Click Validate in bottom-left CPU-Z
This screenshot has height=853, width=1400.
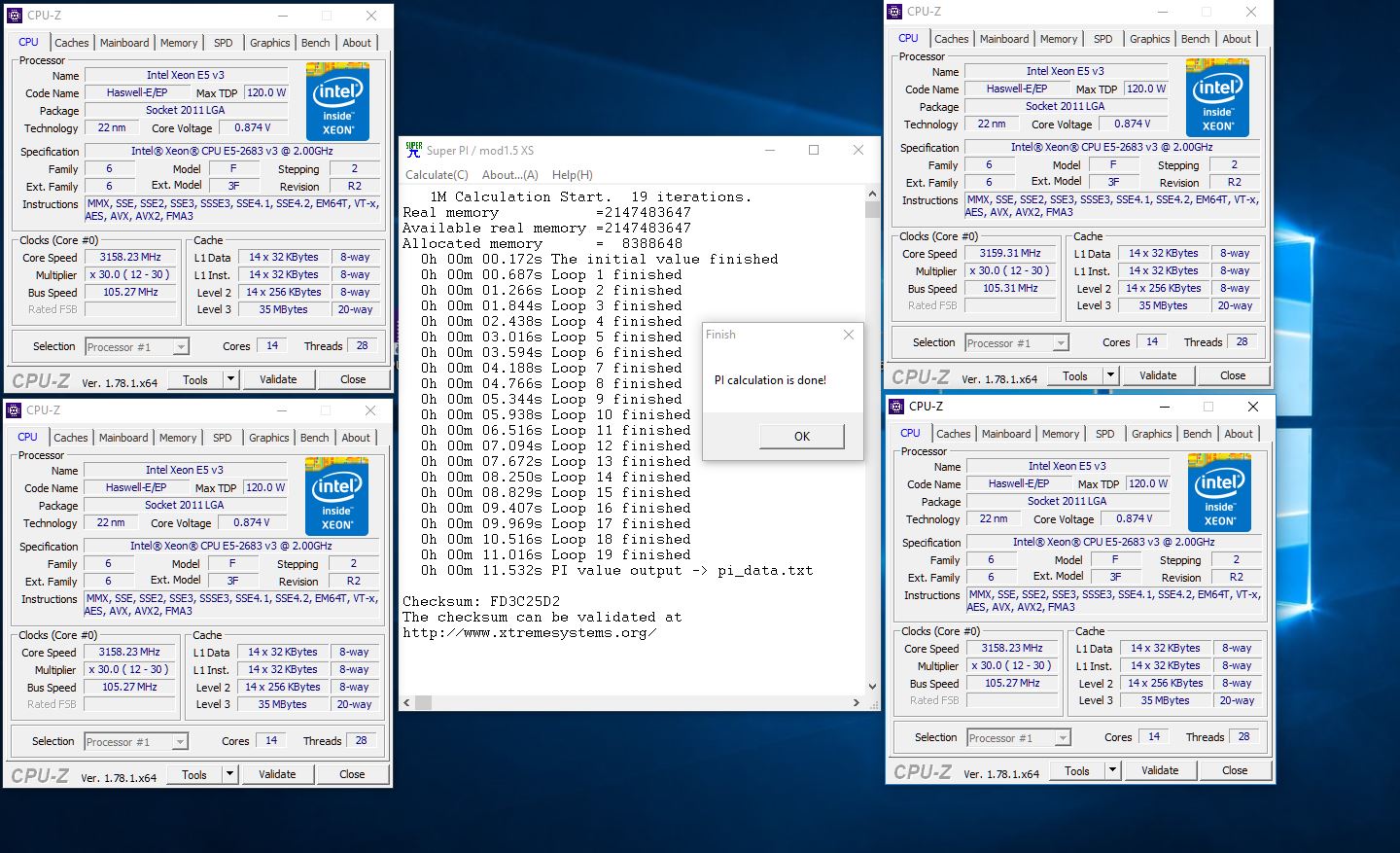pos(277,774)
